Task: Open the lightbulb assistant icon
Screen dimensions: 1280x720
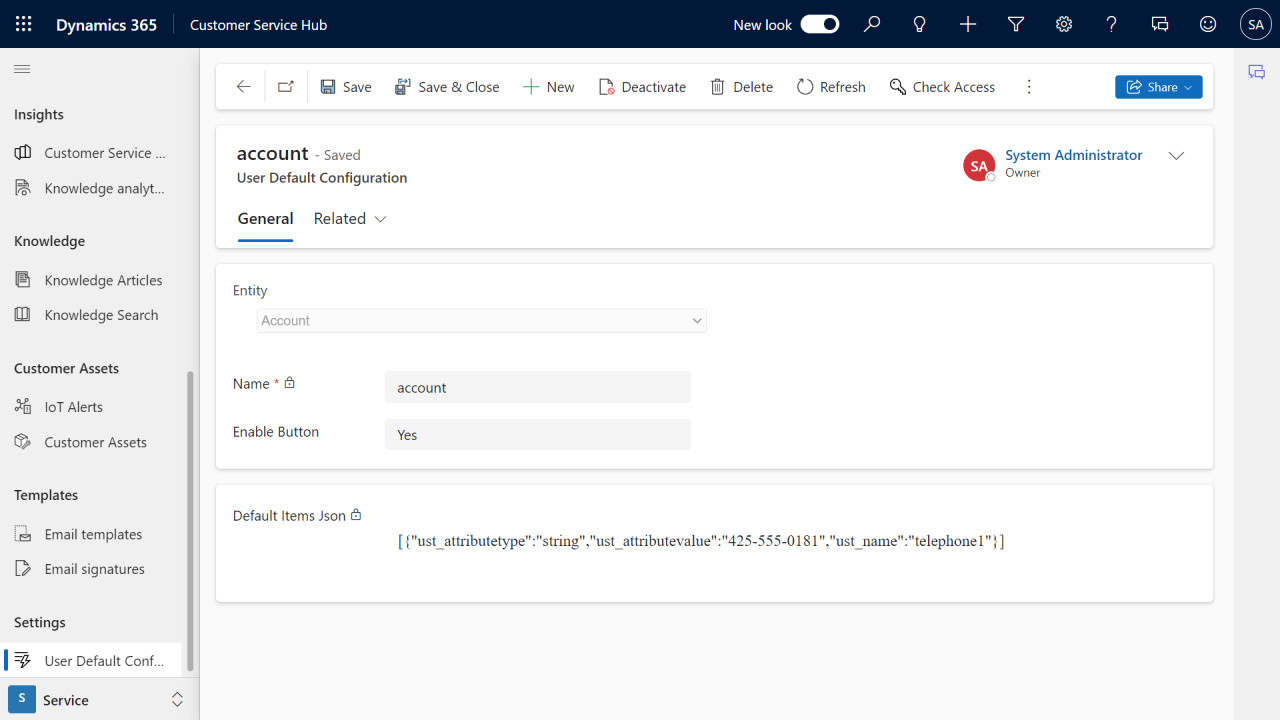Action: [x=920, y=24]
